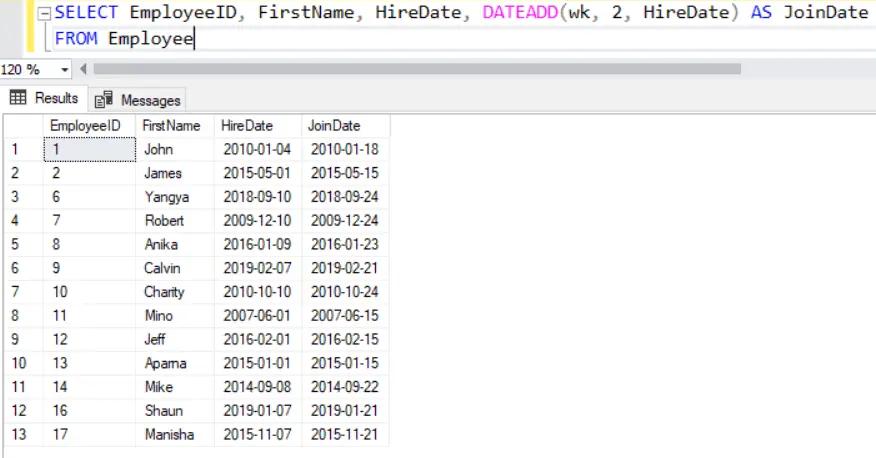Click the Messages tab icon
The image size is (876, 458).
pos(102,100)
